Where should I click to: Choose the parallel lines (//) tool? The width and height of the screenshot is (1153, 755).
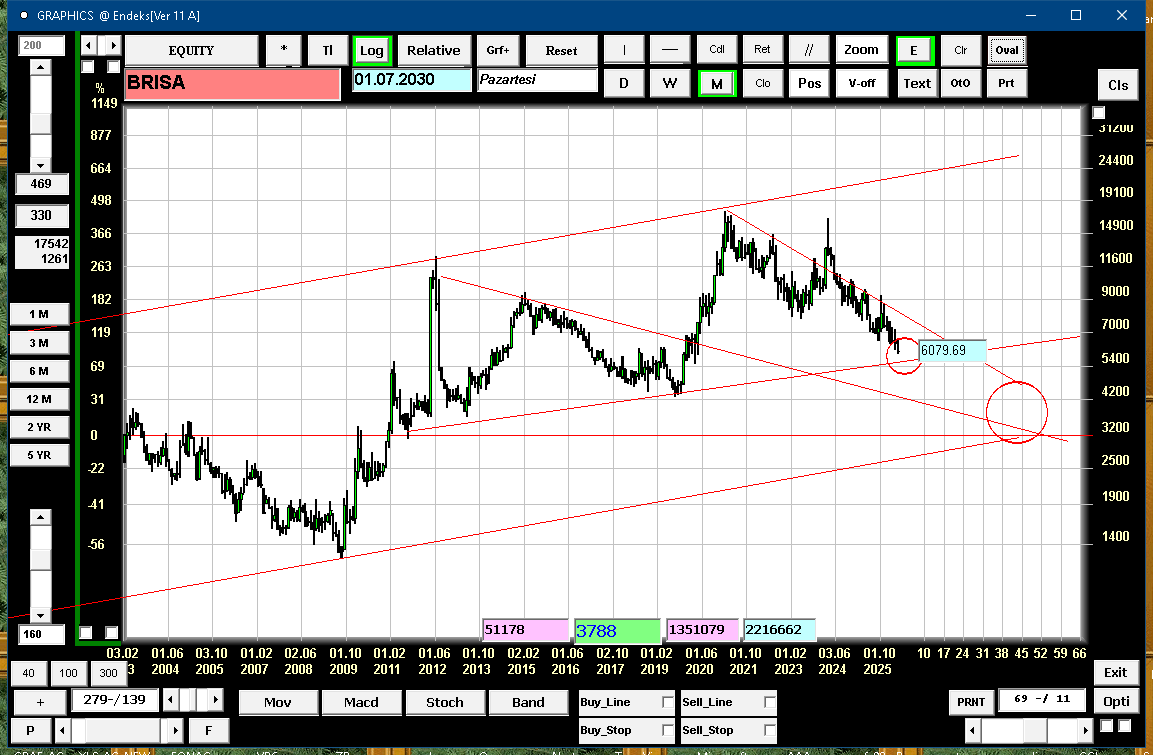[x=809, y=50]
